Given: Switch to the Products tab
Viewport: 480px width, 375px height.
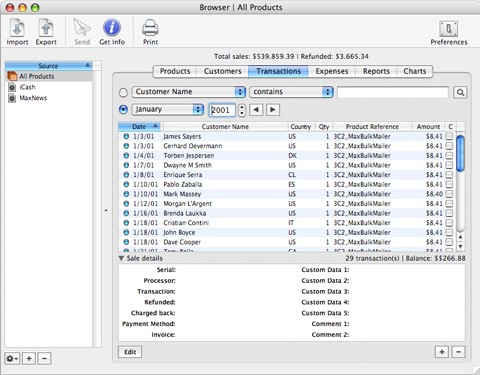Looking at the screenshot, I should point(175,71).
